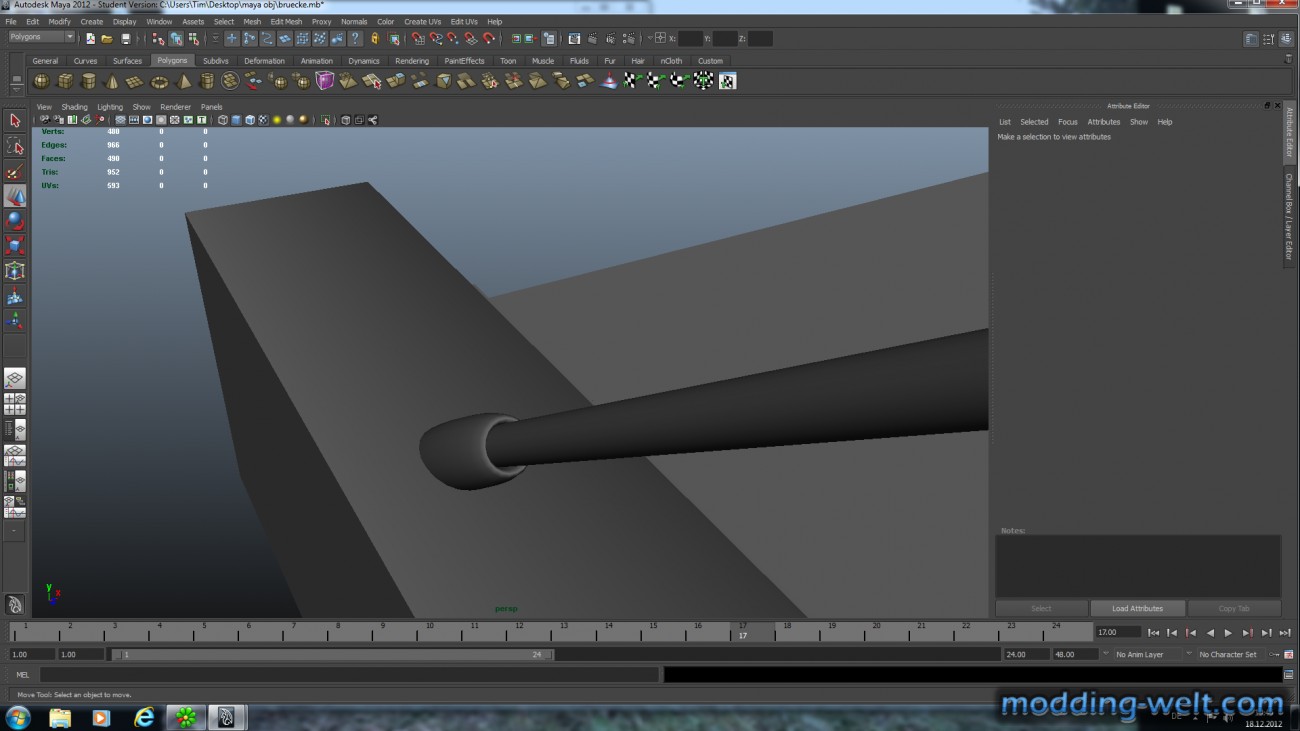This screenshot has width=1300, height=731.
Task: Switch to the nCloth shelf tab
Action: [671, 61]
